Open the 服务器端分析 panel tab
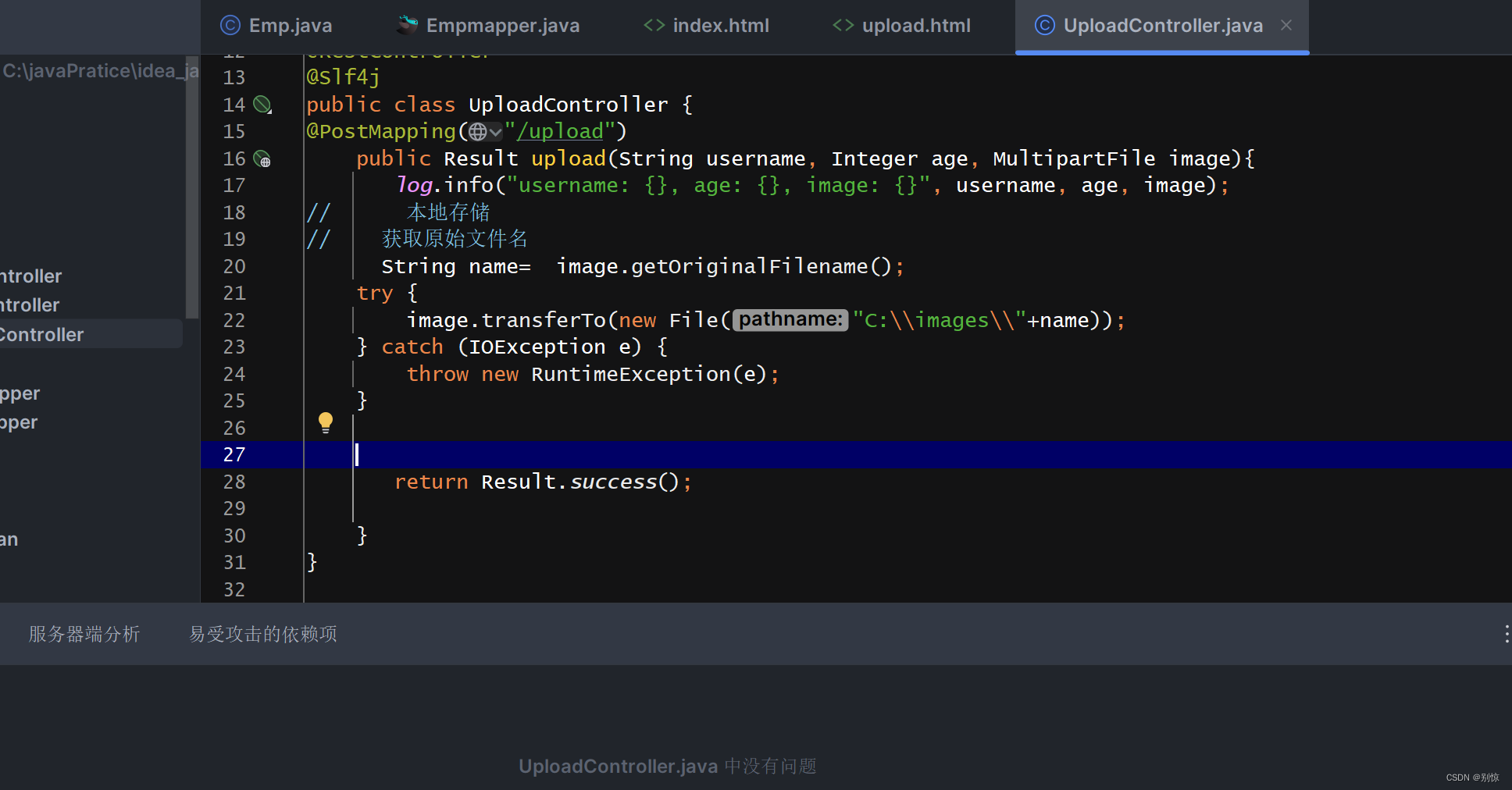Viewport: 1512px width, 790px height. [x=83, y=634]
